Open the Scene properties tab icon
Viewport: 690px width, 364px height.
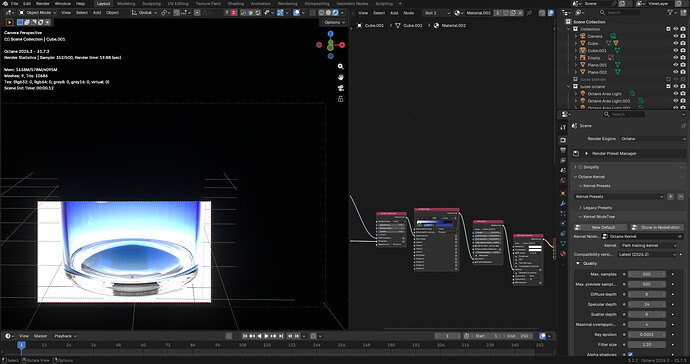[x=563, y=170]
